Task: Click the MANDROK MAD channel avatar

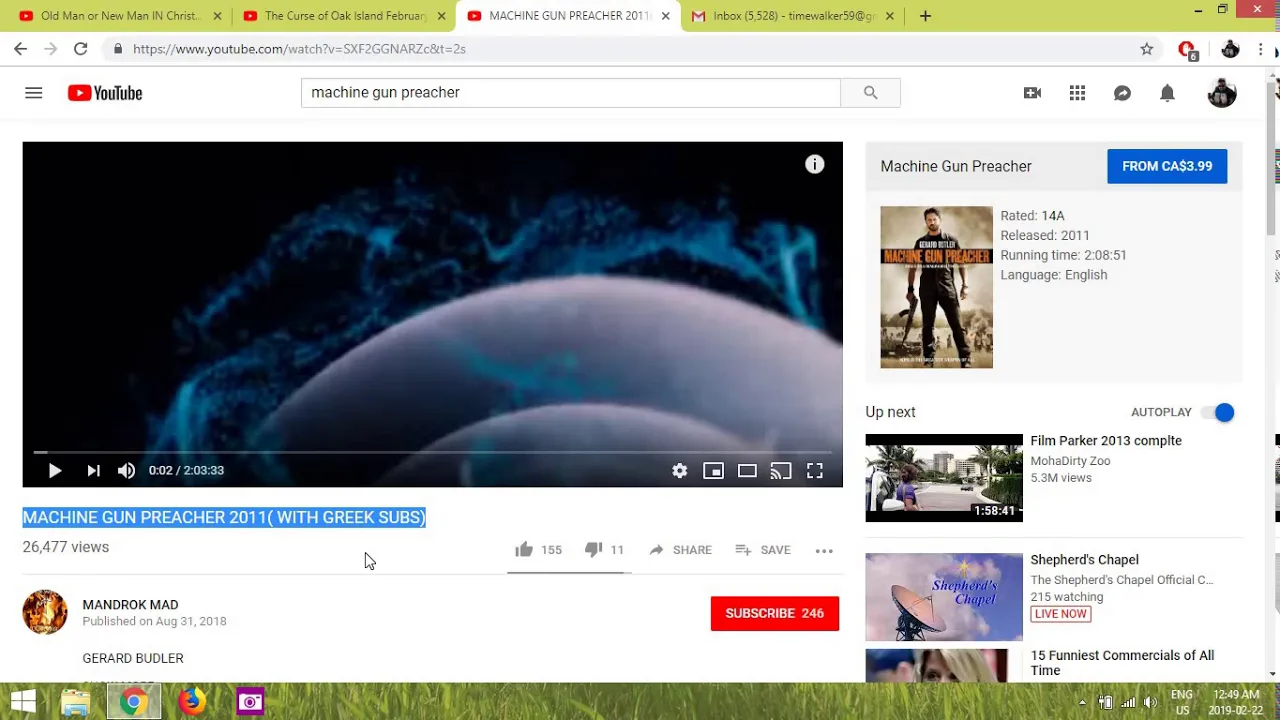Action: (45, 612)
